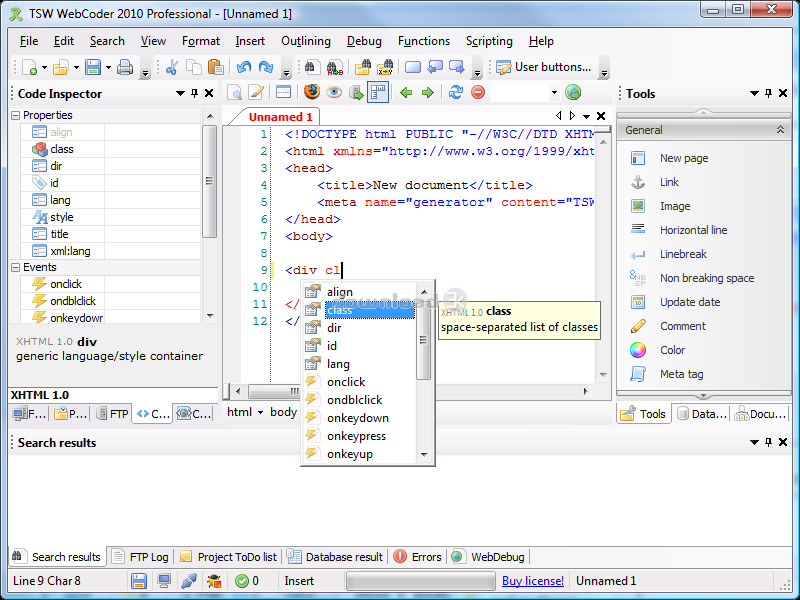The height and width of the screenshot is (600, 800).
Task: Insert a New page from Tools
Action: (x=684, y=158)
